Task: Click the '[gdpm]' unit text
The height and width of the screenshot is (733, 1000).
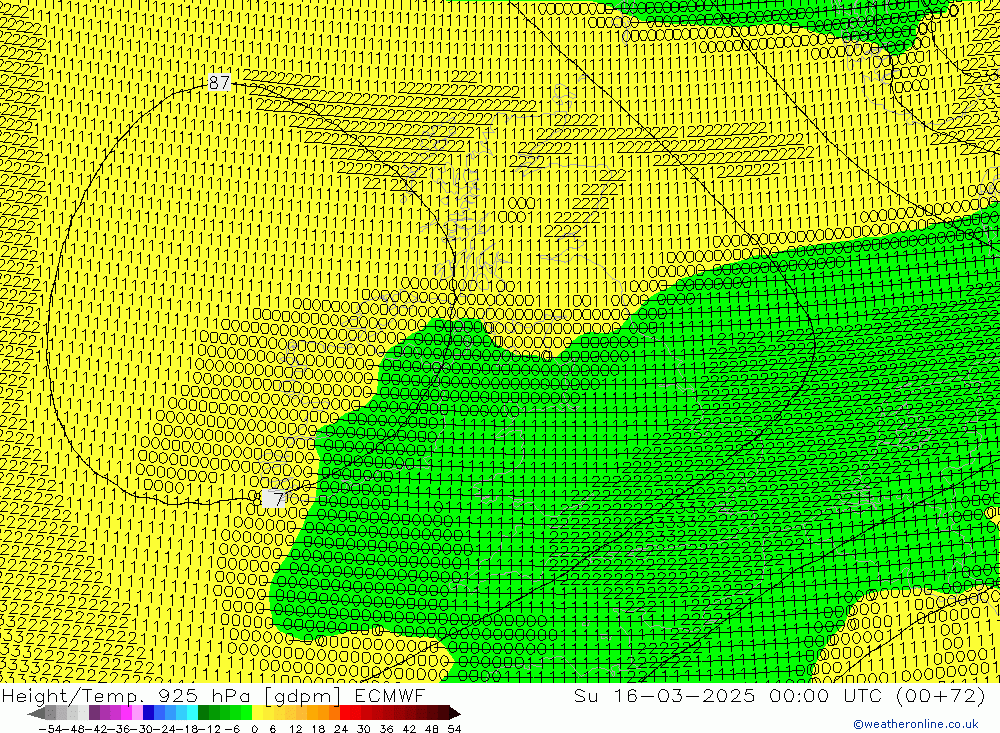Action: click(302, 695)
